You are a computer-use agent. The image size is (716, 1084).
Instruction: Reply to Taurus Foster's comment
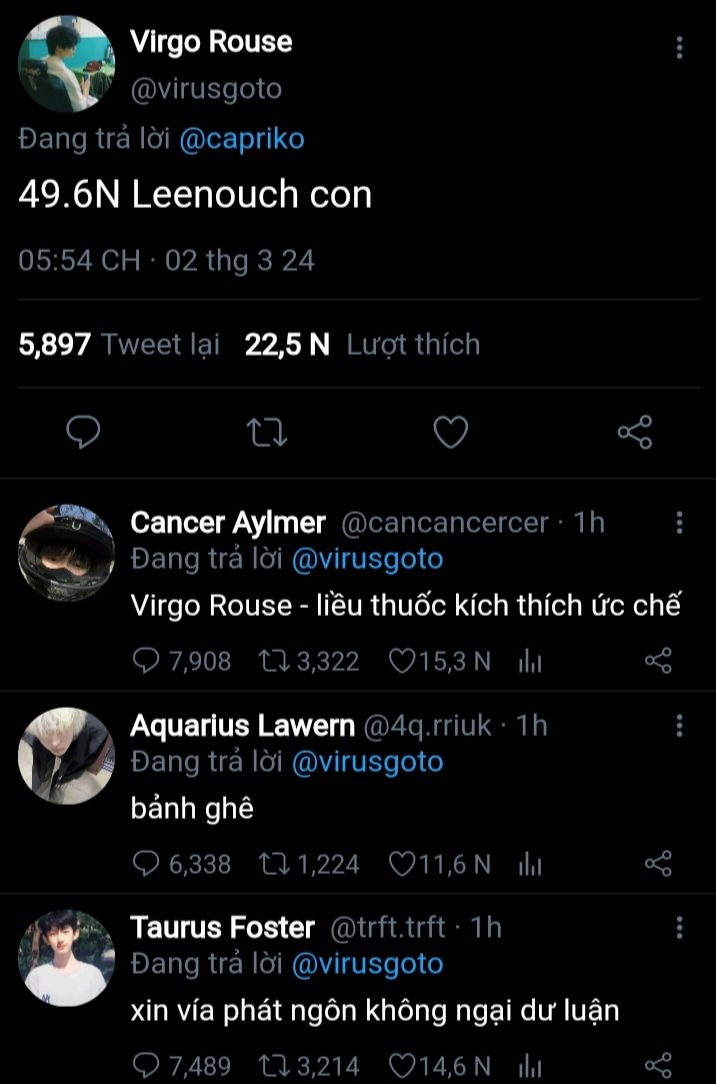[146, 1066]
